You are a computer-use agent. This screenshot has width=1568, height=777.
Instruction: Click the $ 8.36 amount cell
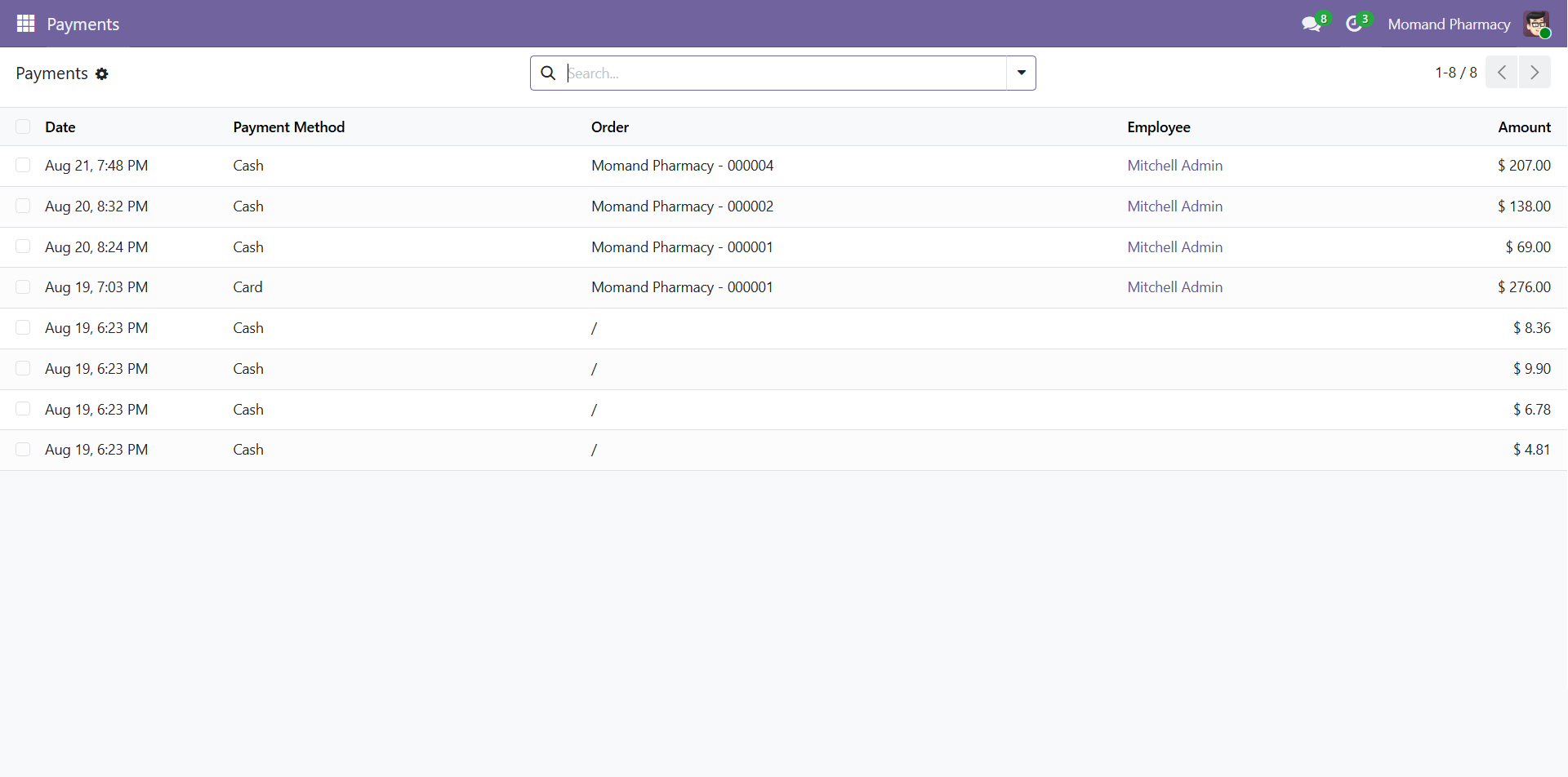(1531, 328)
